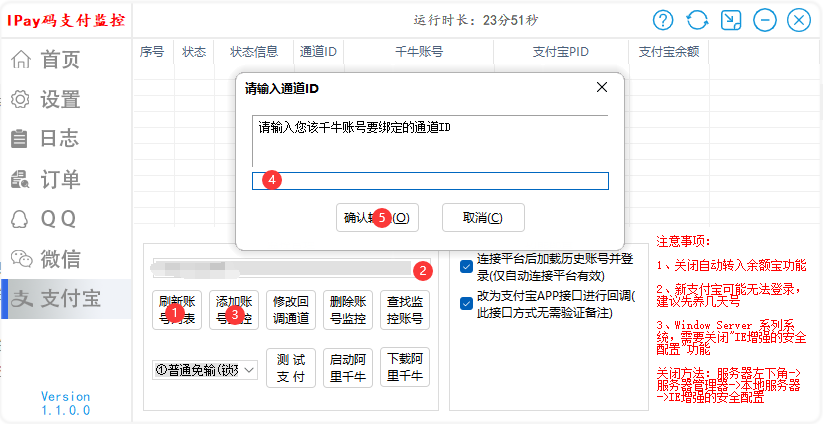Minimize the IPay window

point(765,20)
